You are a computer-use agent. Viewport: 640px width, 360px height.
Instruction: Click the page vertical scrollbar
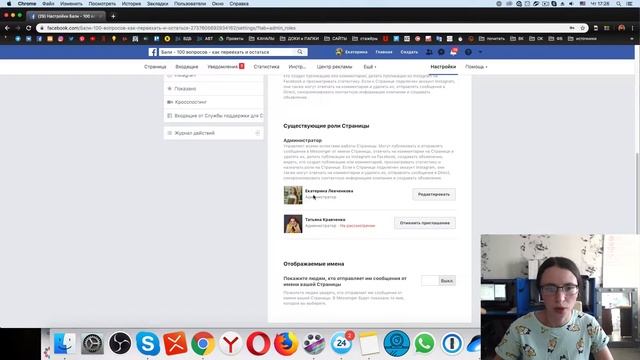click(638, 192)
